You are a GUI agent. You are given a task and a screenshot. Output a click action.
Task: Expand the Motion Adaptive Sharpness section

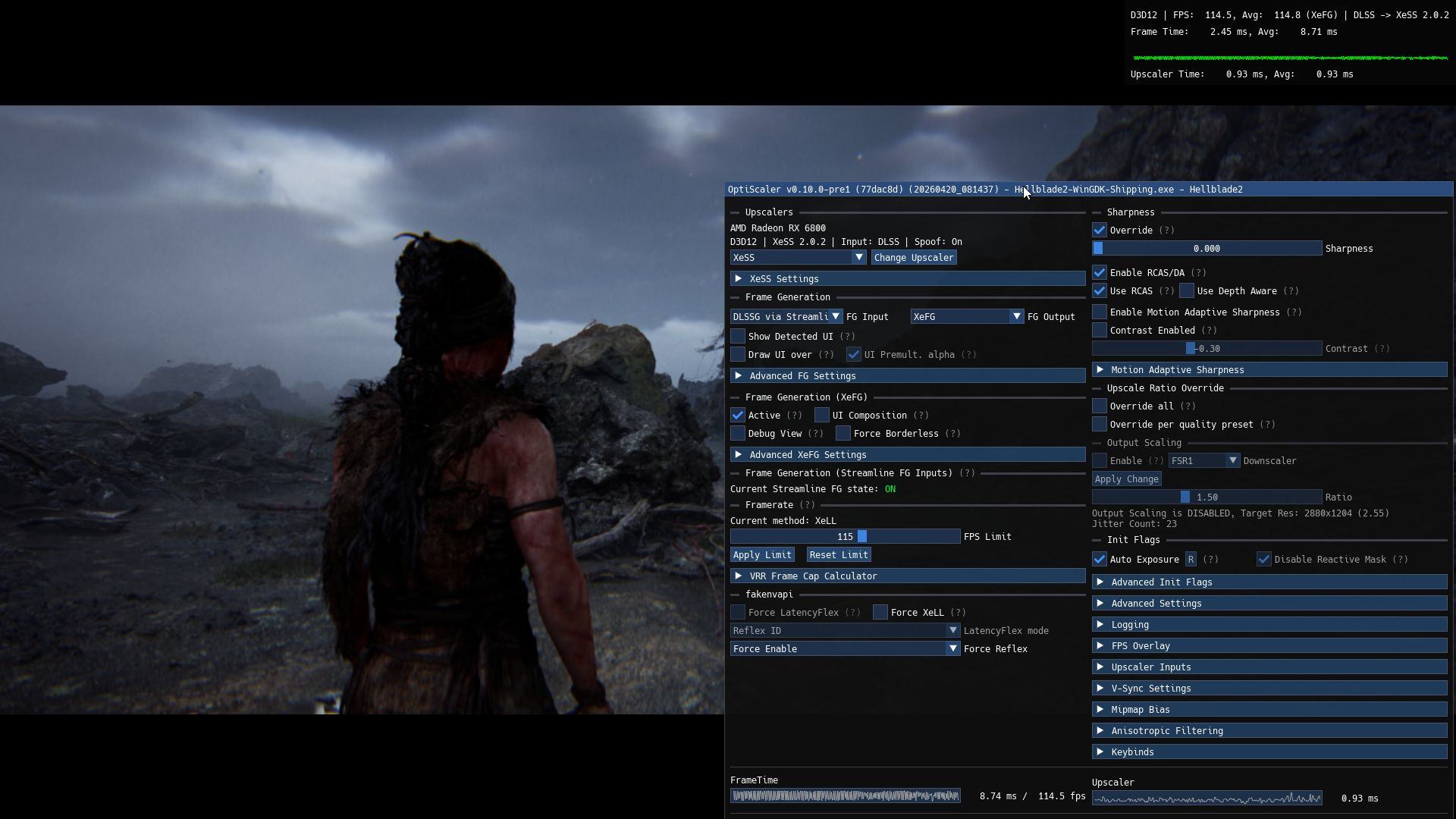click(1269, 370)
